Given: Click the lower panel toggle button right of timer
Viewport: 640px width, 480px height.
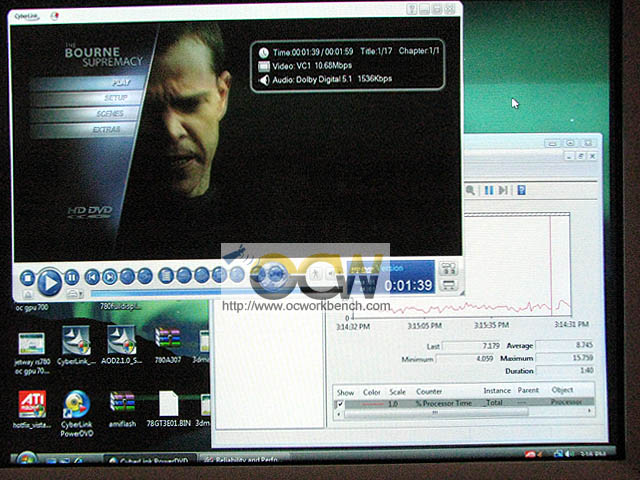Looking at the screenshot, I should click(x=449, y=285).
